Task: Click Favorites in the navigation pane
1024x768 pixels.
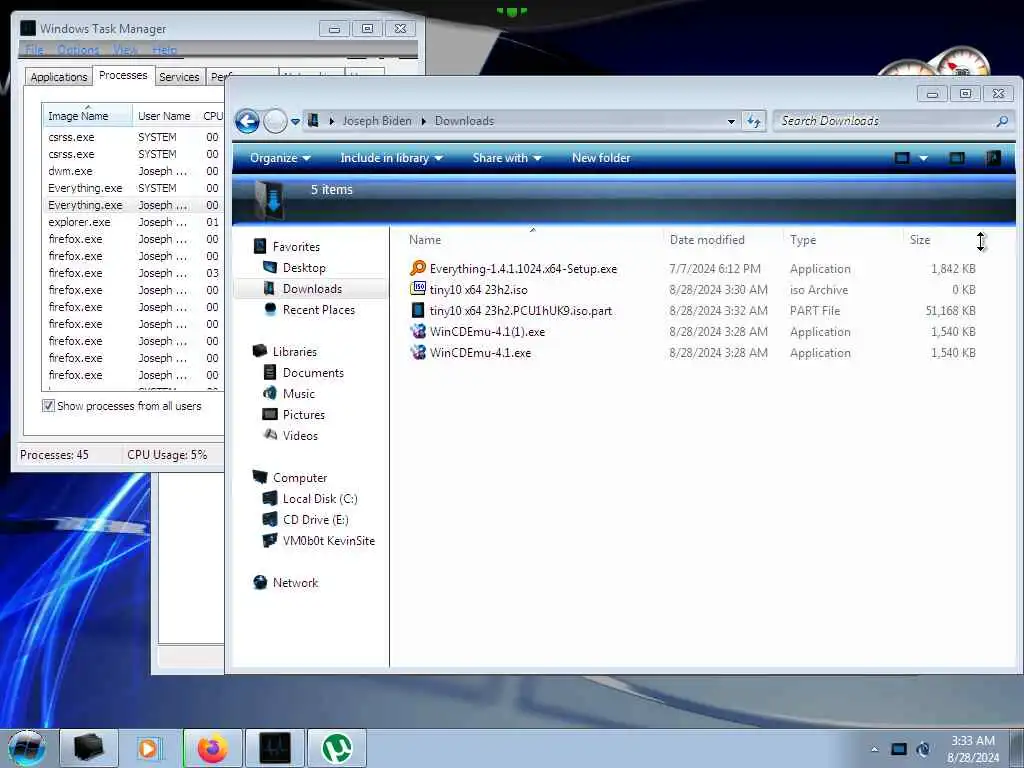Action: click(296, 247)
